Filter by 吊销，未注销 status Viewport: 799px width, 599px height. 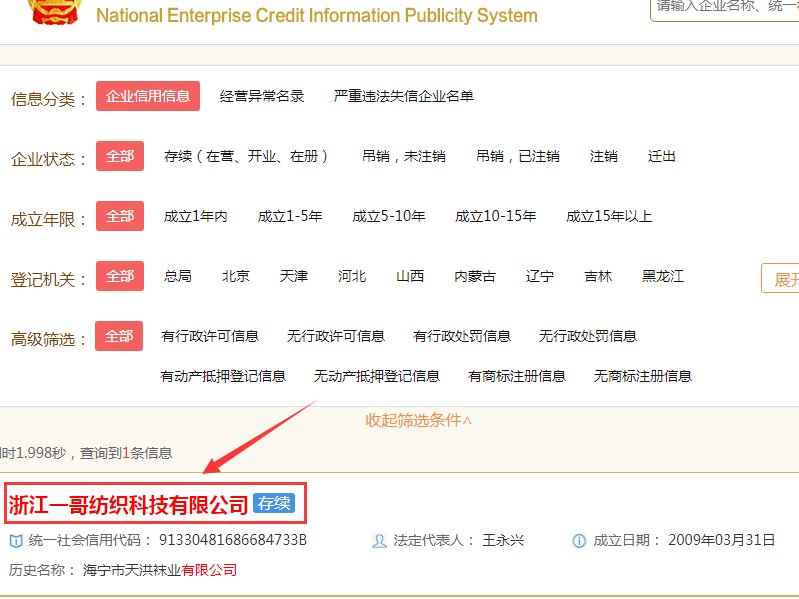(x=404, y=156)
